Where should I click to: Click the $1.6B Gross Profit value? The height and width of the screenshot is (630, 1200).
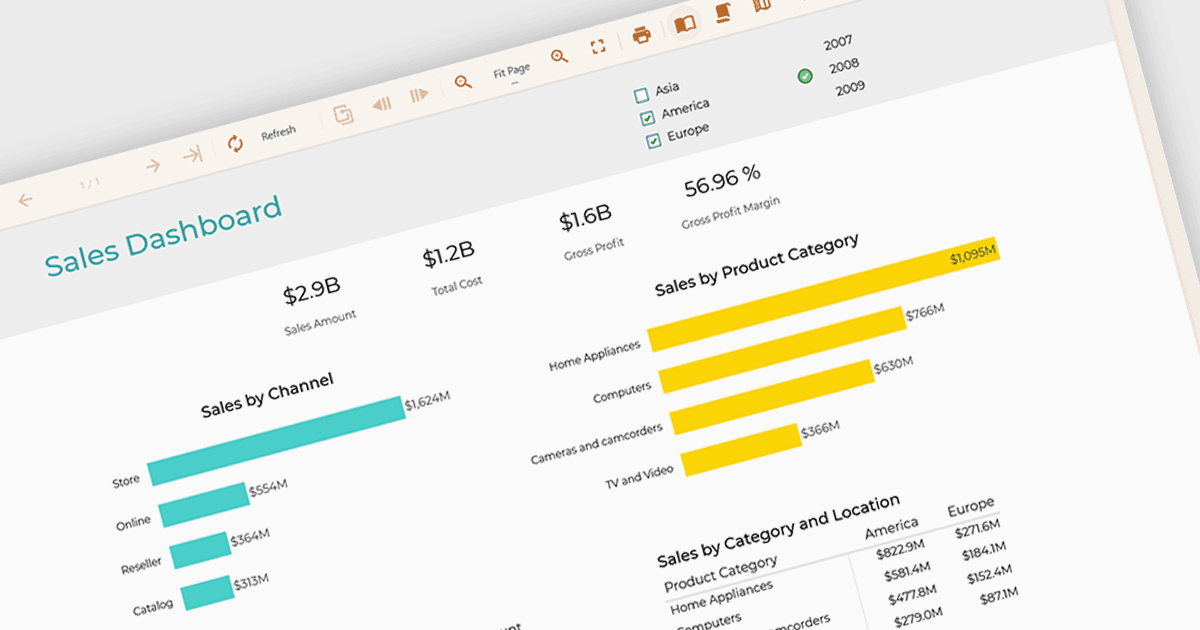tap(585, 219)
